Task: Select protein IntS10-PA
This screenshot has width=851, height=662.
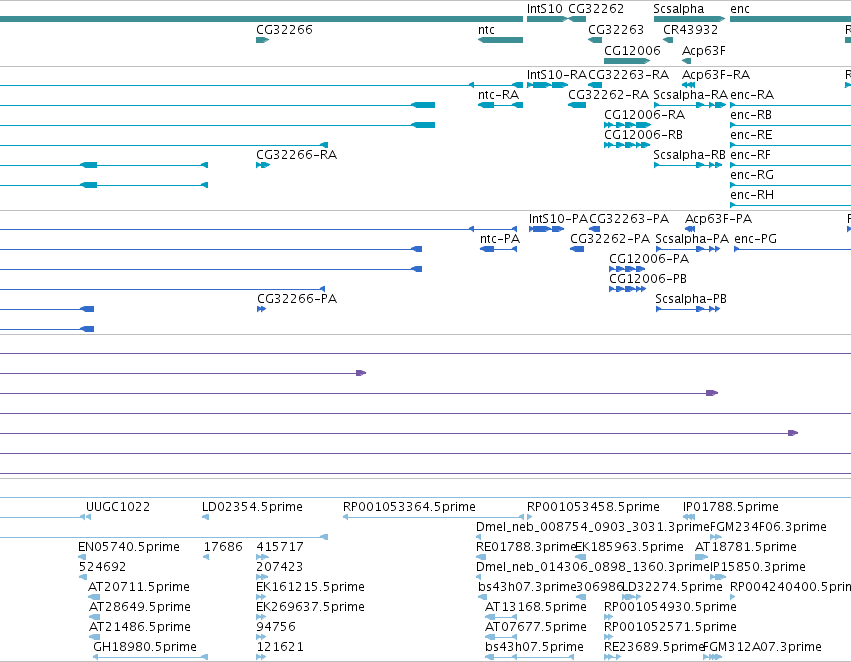Action: point(558,219)
